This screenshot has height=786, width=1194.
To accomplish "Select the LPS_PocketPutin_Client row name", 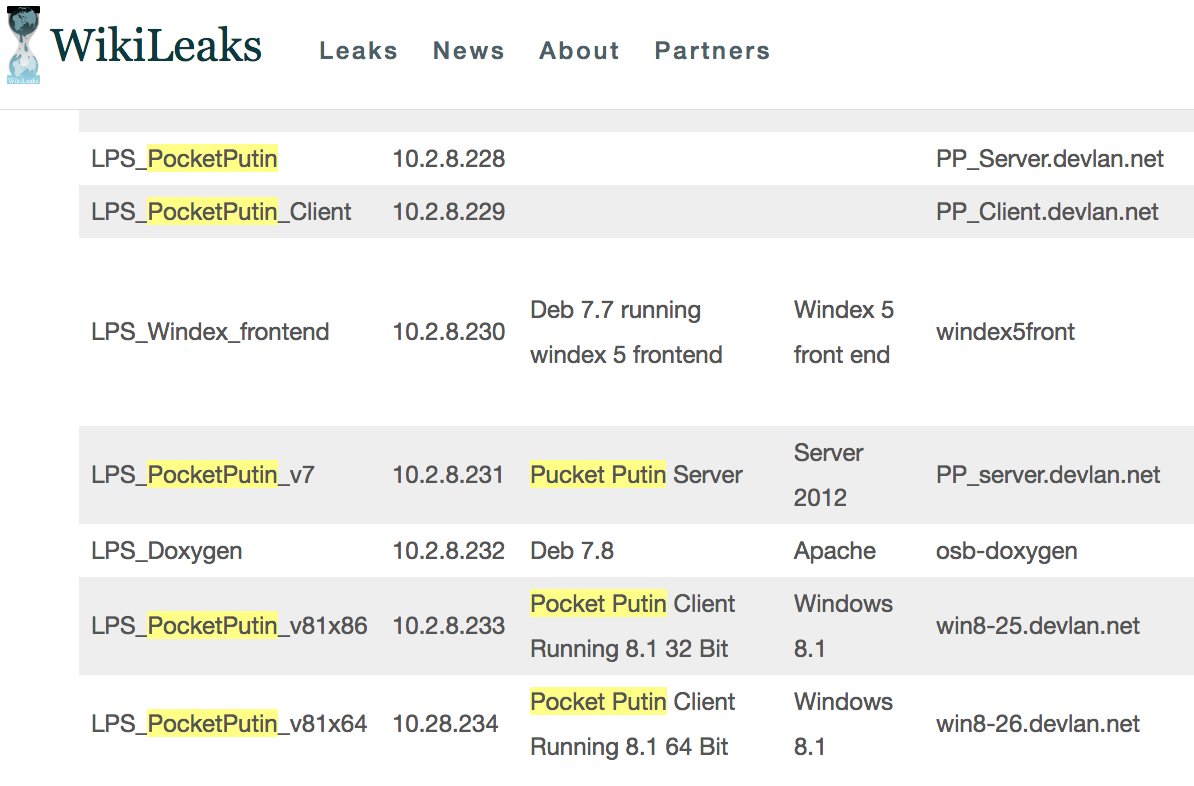I will [x=221, y=212].
